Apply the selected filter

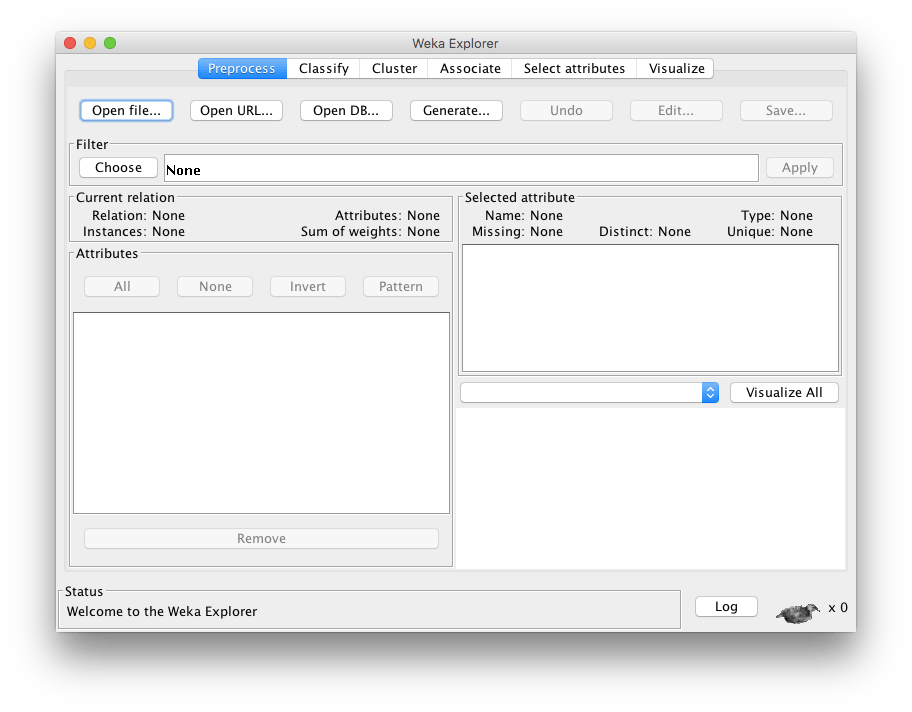coord(800,168)
